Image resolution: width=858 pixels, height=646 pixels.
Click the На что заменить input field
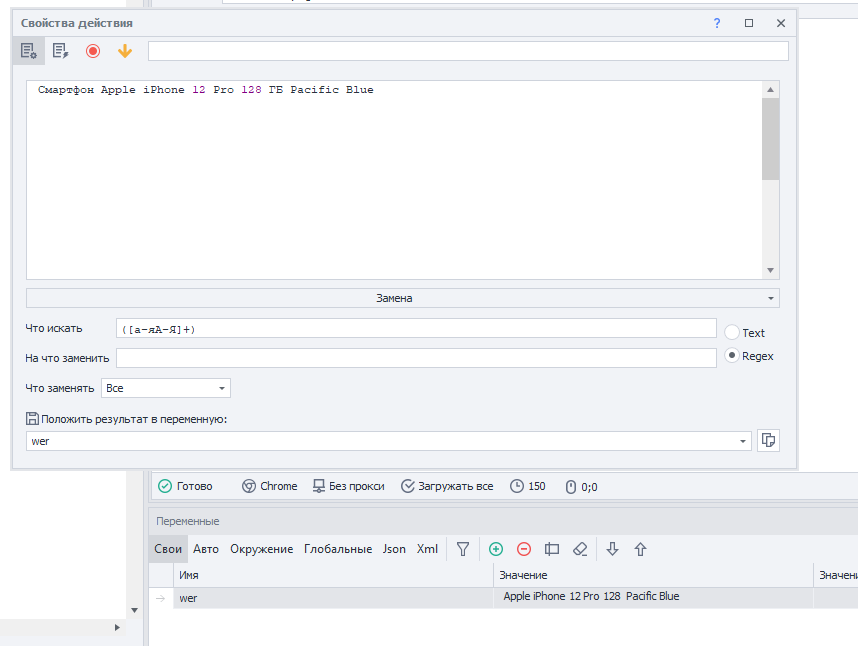tap(416, 358)
